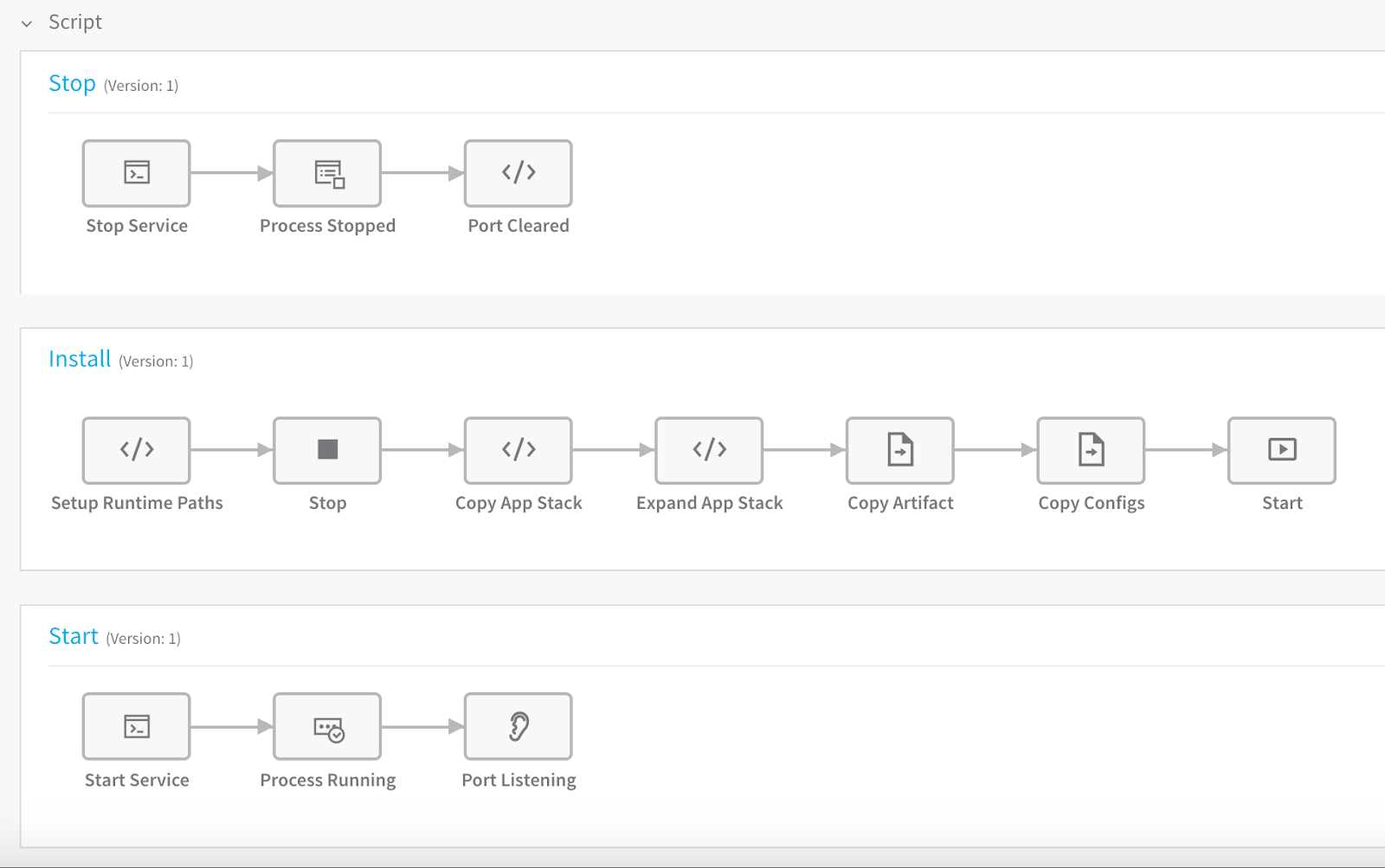This screenshot has width=1385, height=868.
Task: Select the Start Service terminal icon
Action: click(137, 726)
